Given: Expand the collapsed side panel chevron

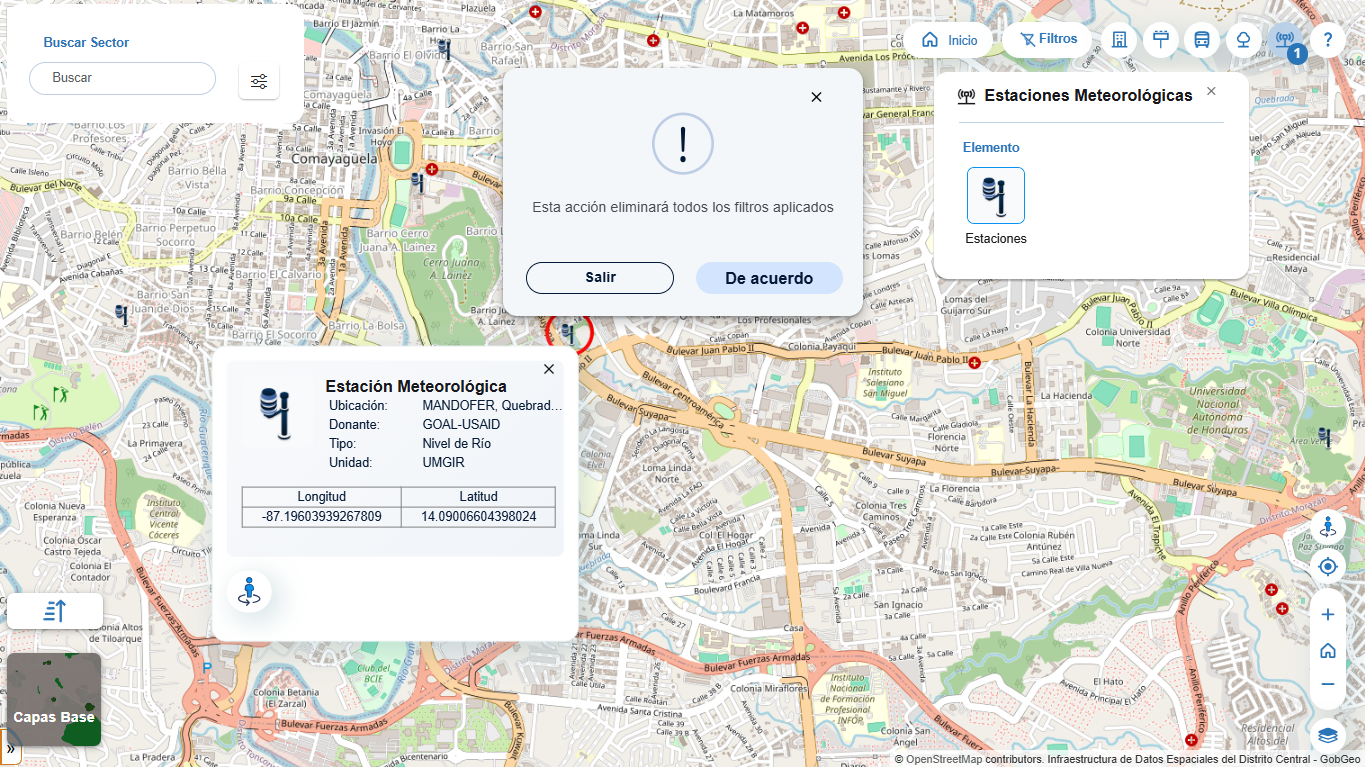Looking at the screenshot, I should click(10, 748).
